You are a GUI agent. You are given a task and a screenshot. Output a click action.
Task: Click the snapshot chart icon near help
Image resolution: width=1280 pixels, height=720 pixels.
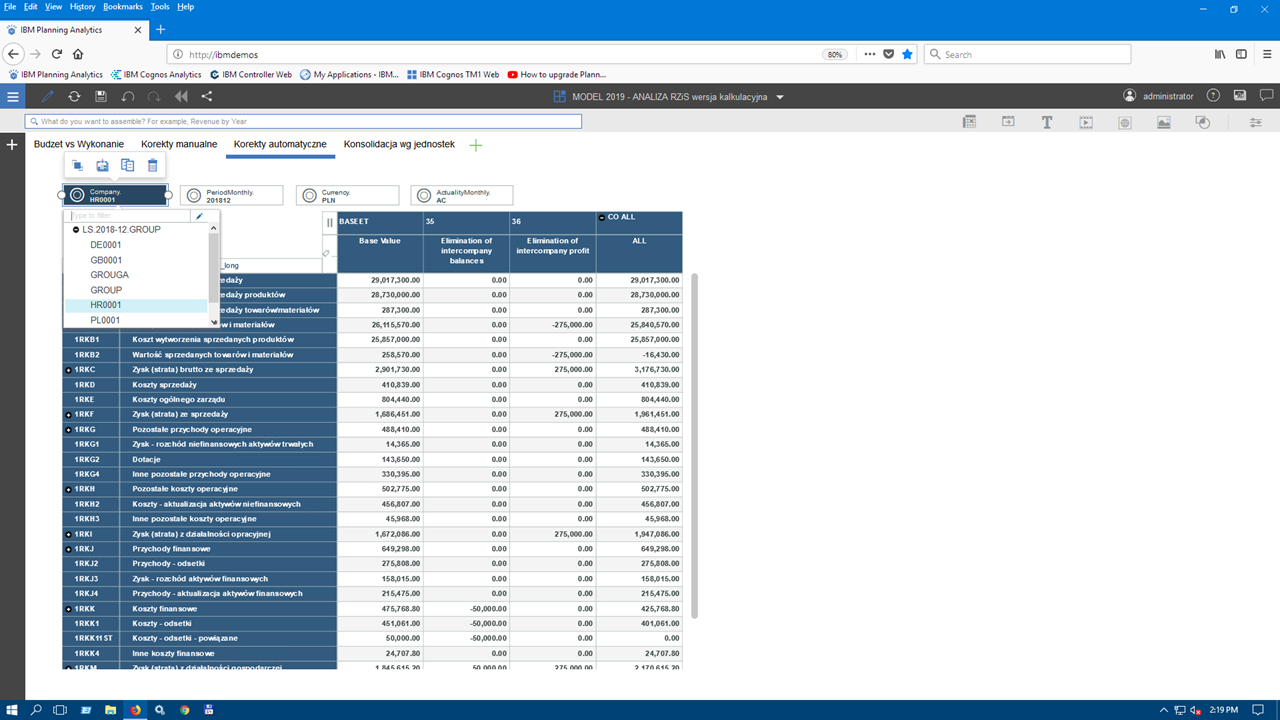1240,96
